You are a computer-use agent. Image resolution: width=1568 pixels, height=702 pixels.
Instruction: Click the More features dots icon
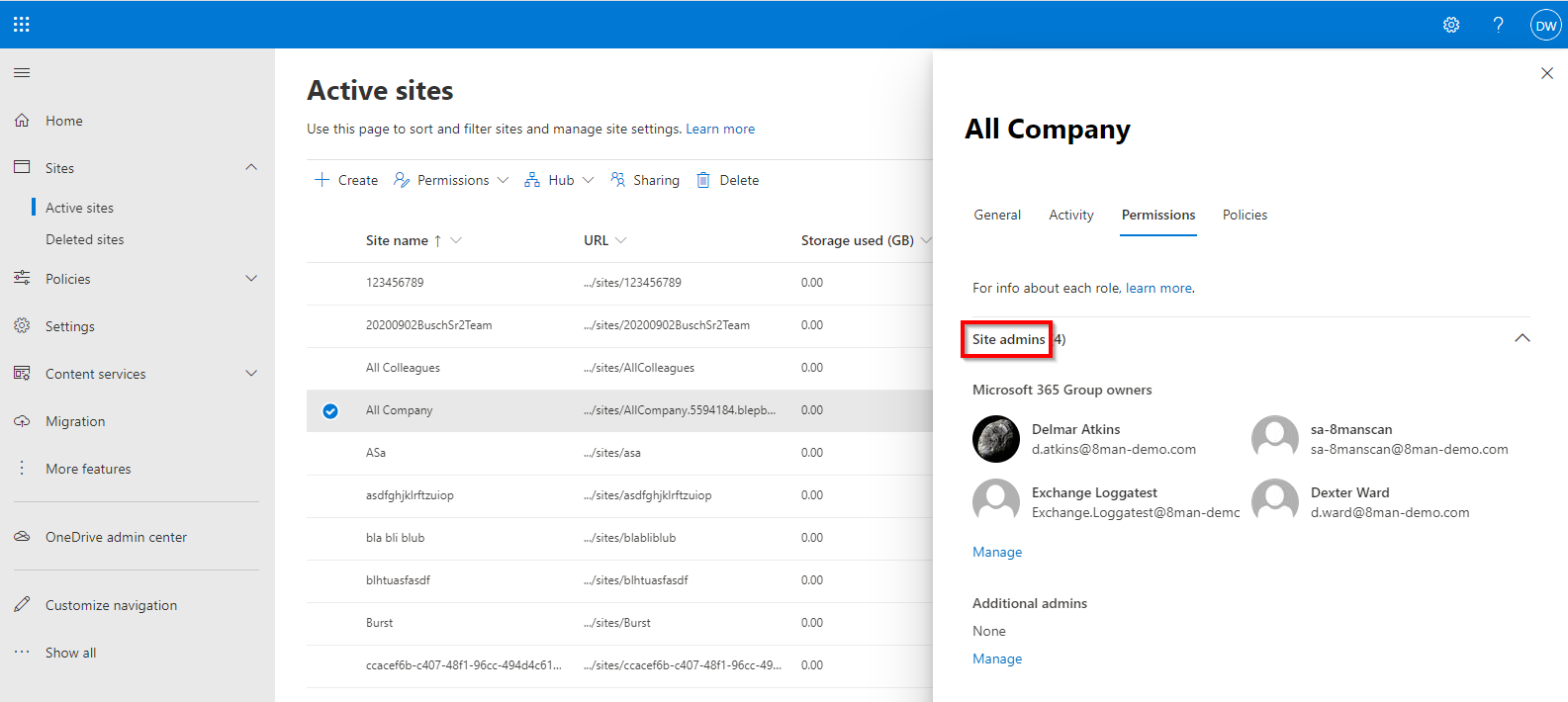(22, 468)
